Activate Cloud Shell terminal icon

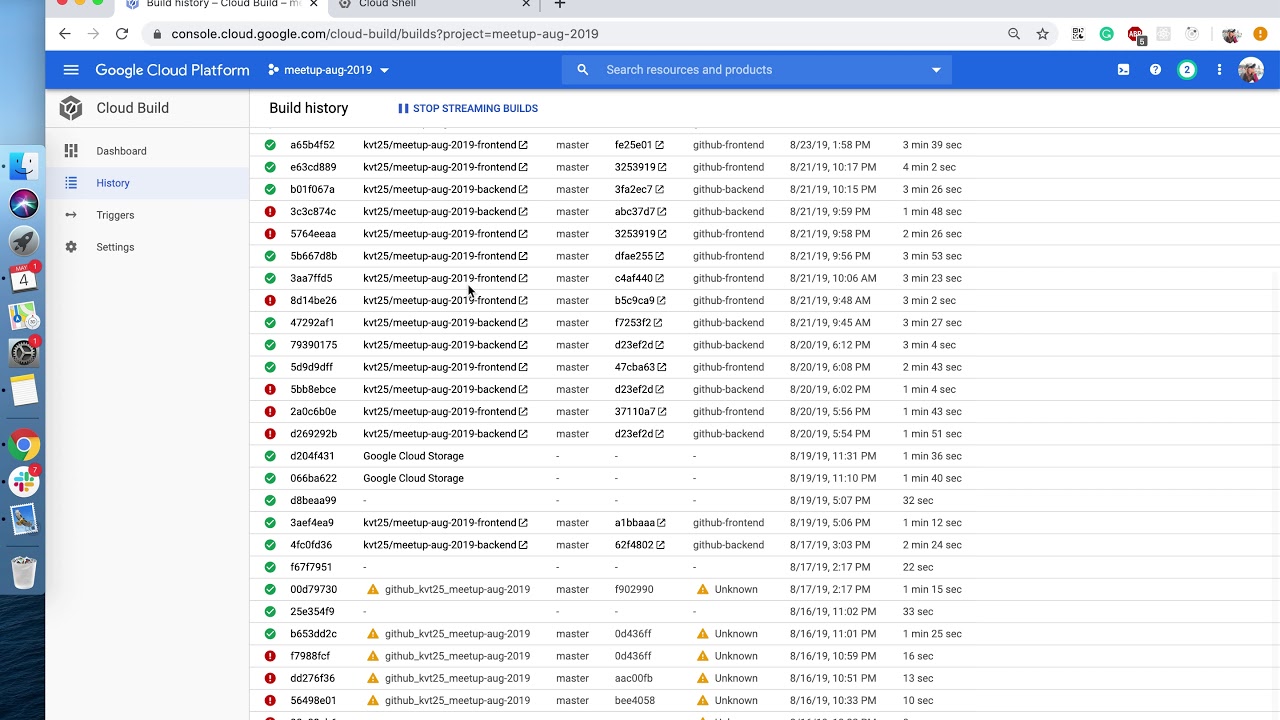[1123, 70]
